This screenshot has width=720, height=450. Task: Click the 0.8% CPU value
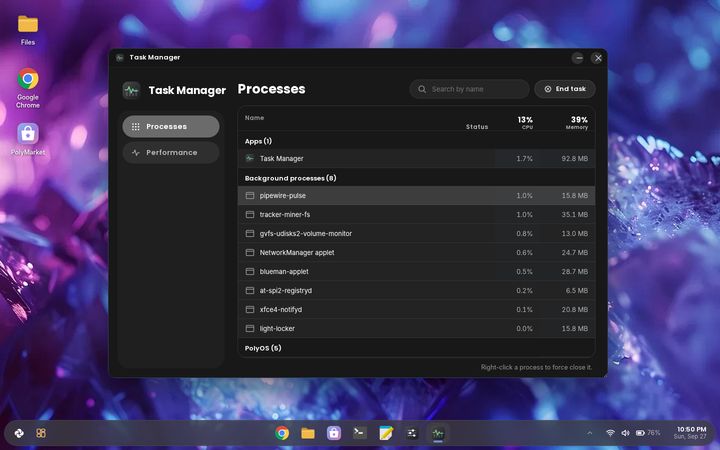524,233
